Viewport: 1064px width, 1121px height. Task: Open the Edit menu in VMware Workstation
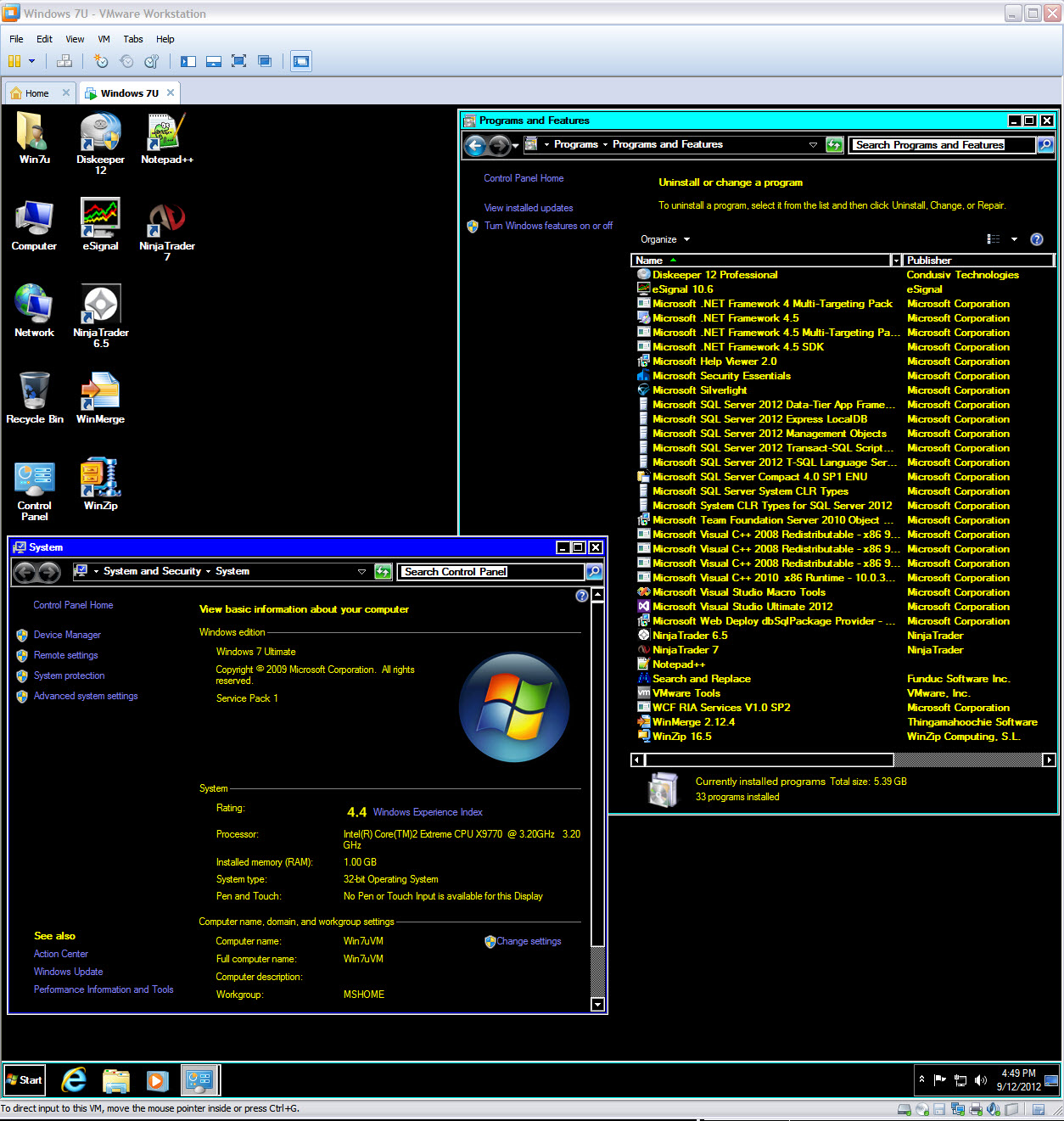point(44,39)
